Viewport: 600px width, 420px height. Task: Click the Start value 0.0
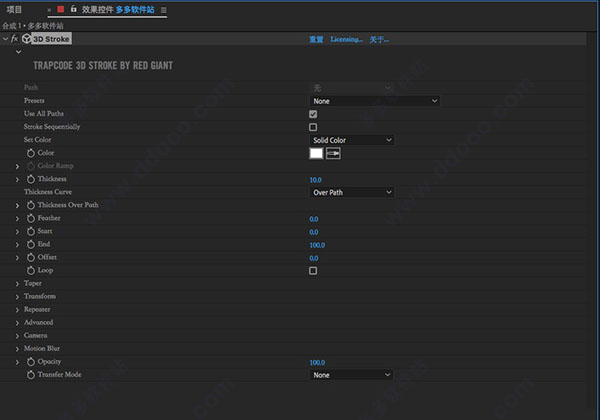[x=314, y=232]
